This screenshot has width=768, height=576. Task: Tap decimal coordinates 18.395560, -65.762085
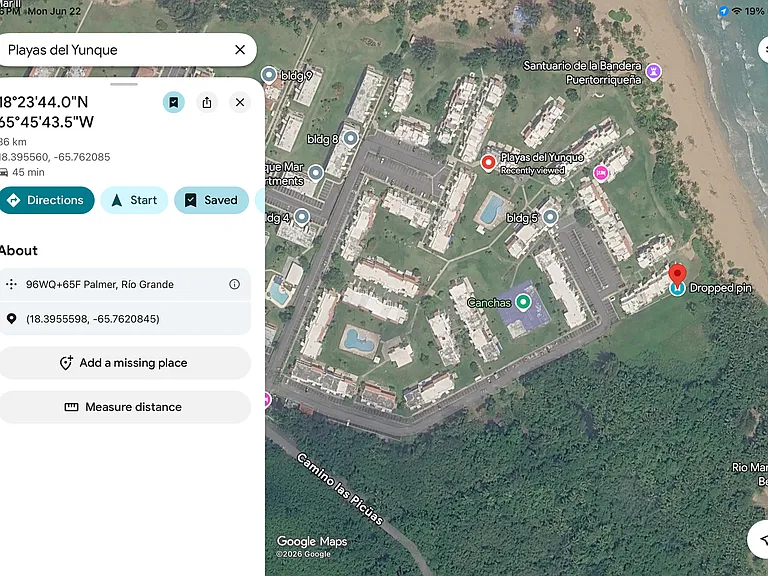click(55, 157)
